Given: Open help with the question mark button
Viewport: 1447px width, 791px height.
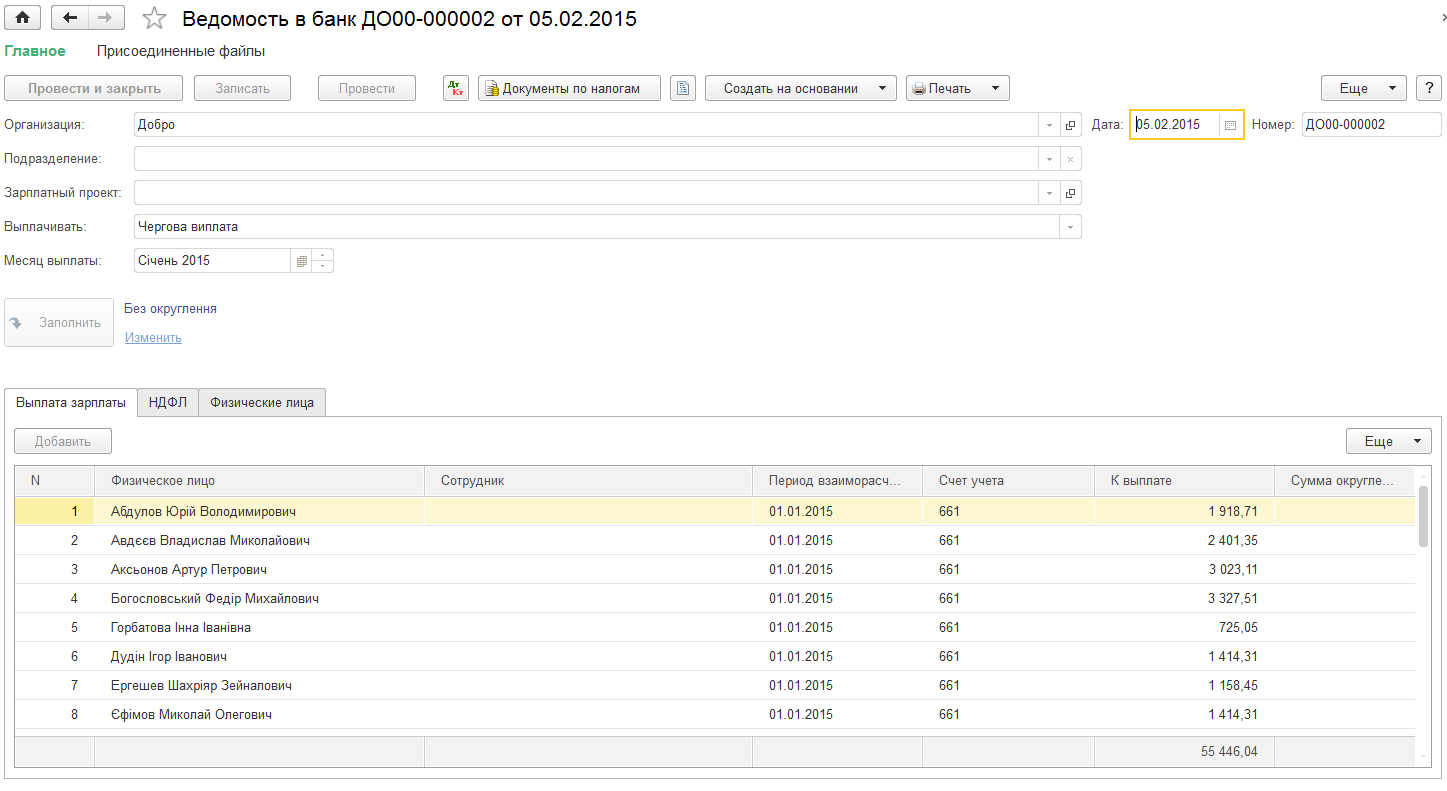Looking at the screenshot, I should point(1429,88).
